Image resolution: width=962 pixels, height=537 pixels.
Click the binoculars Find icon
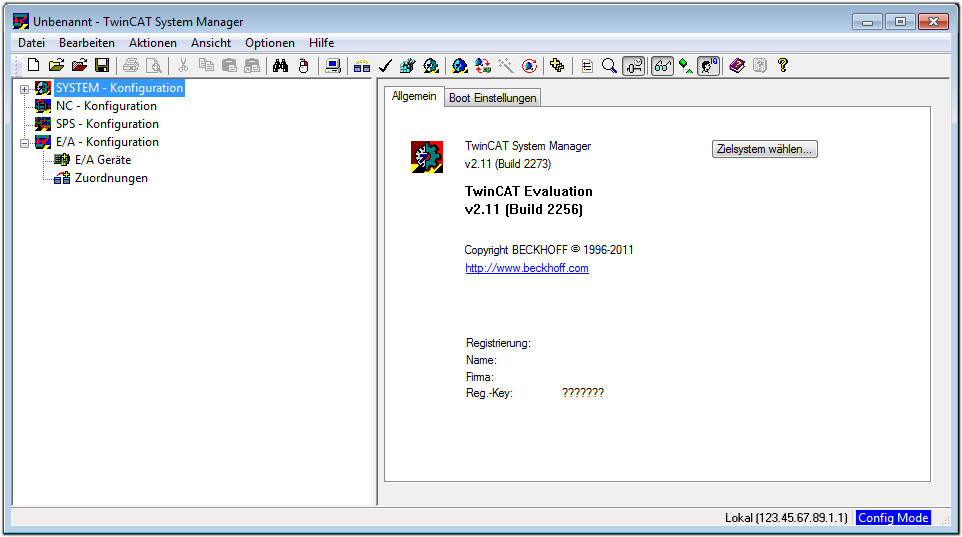(281, 66)
